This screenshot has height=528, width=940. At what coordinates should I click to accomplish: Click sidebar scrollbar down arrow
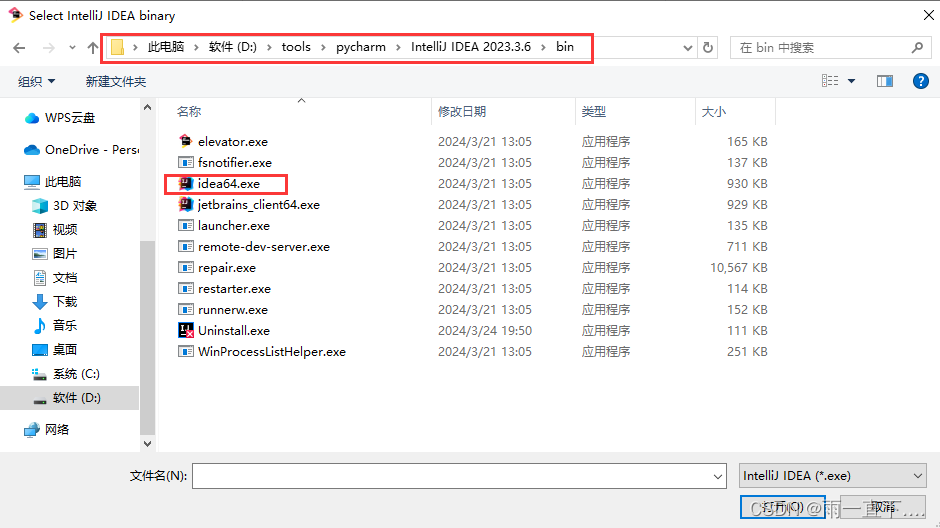(x=147, y=443)
